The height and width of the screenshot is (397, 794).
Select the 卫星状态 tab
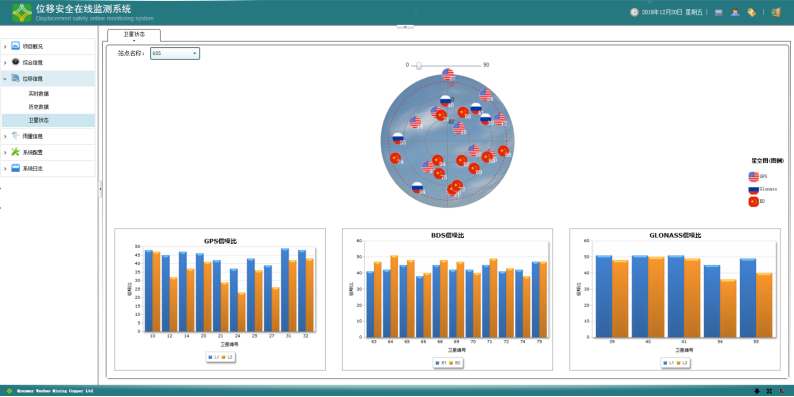(x=134, y=35)
